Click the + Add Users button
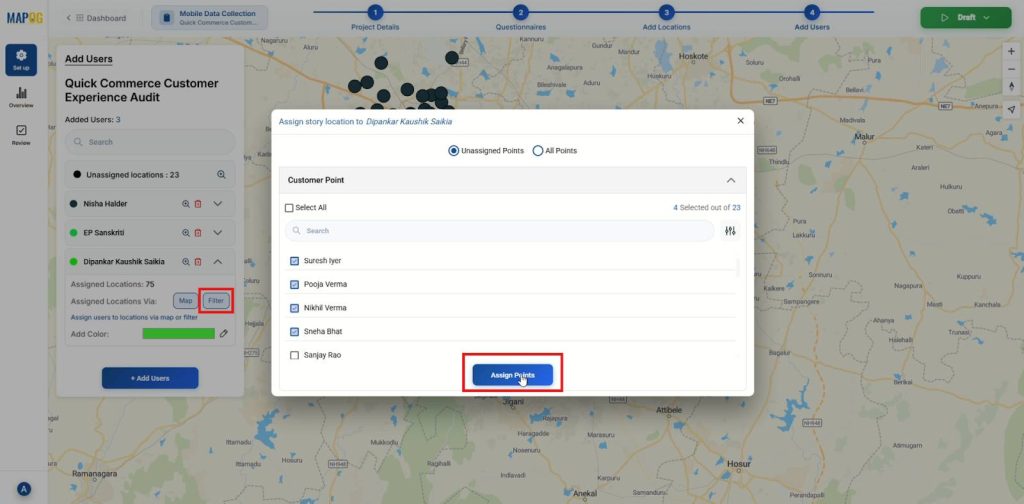This screenshot has width=1024, height=504. (x=150, y=378)
